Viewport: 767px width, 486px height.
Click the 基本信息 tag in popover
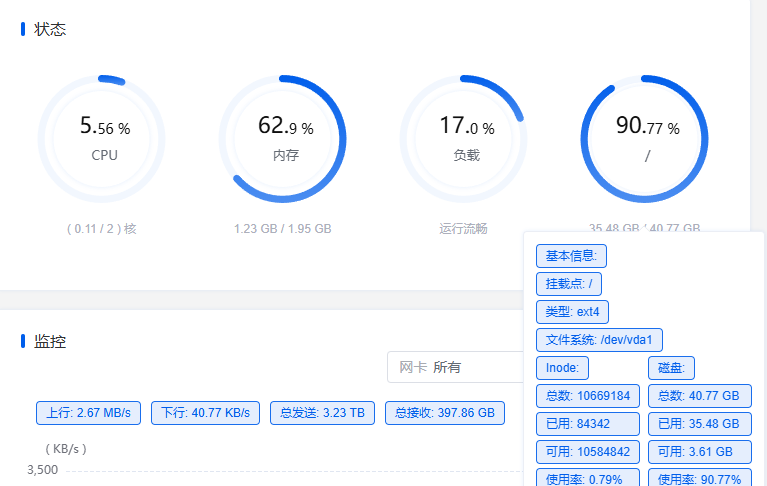tap(571, 256)
